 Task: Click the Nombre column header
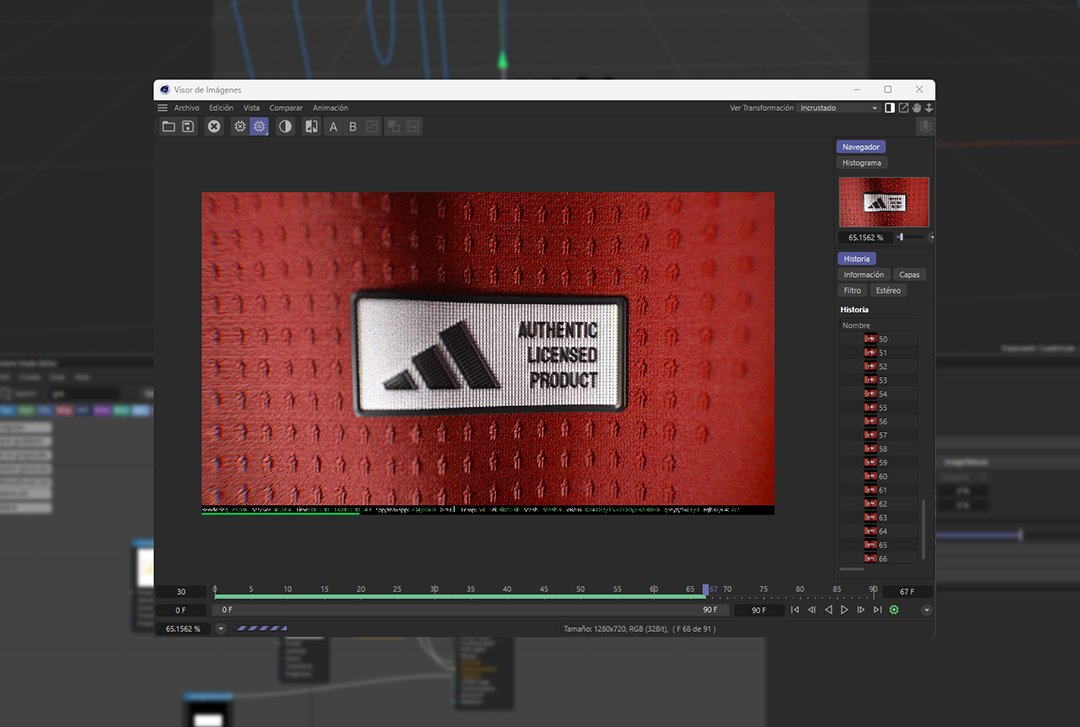pyautogui.click(x=856, y=325)
